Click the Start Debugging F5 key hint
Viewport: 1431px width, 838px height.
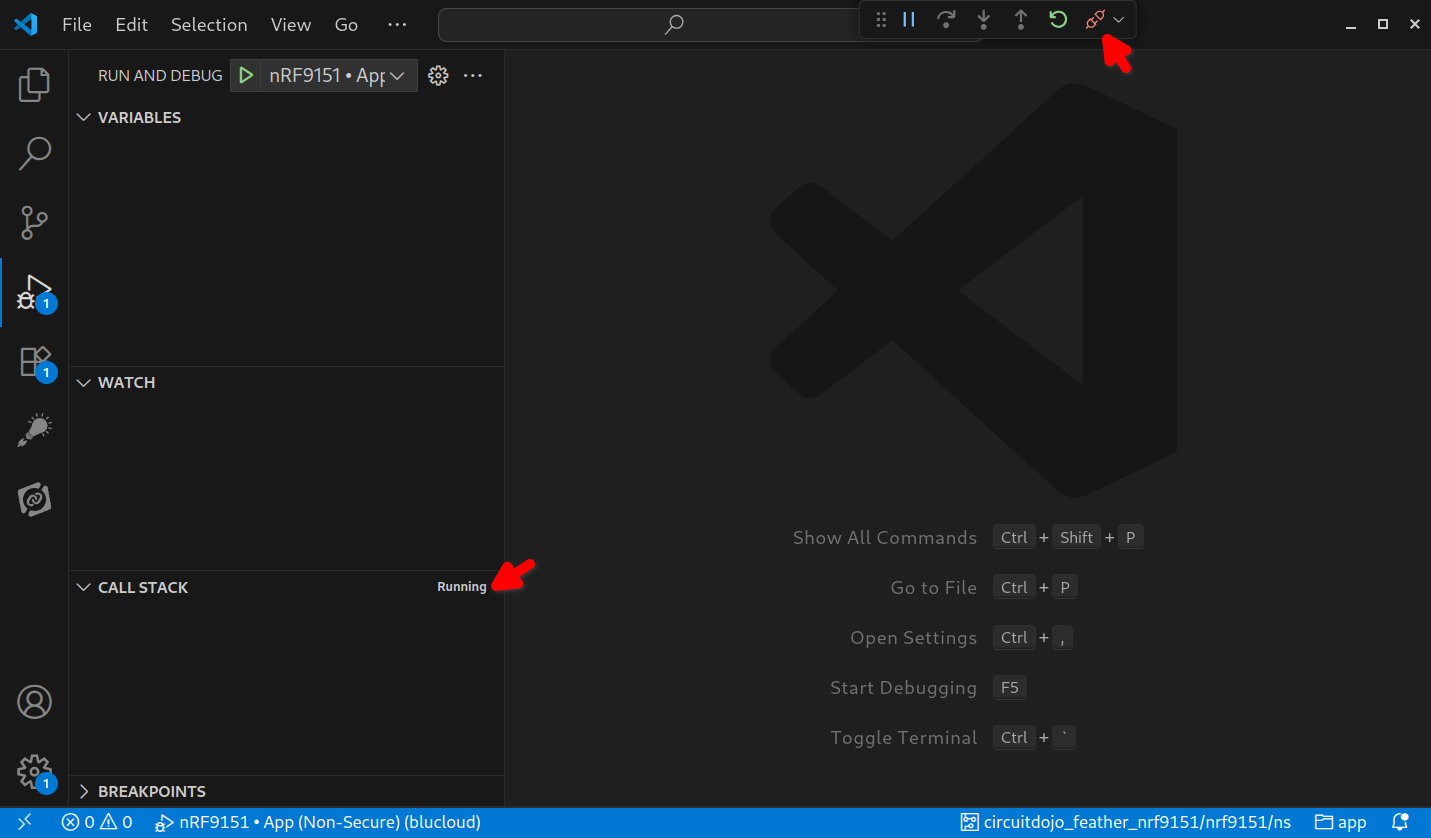click(x=1010, y=688)
